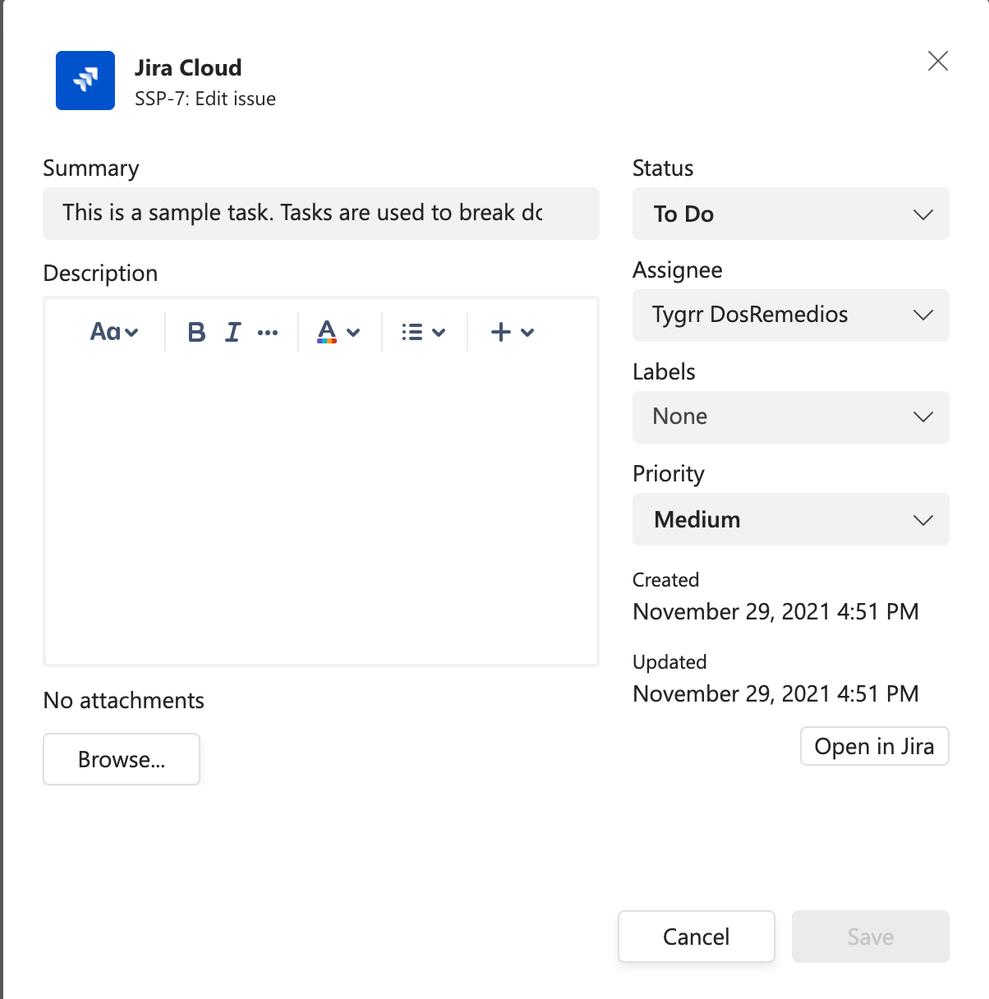The height and width of the screenshot is (999, 989).
Task: Toggle italic formatting in description
Action: (x=233, y=332)
